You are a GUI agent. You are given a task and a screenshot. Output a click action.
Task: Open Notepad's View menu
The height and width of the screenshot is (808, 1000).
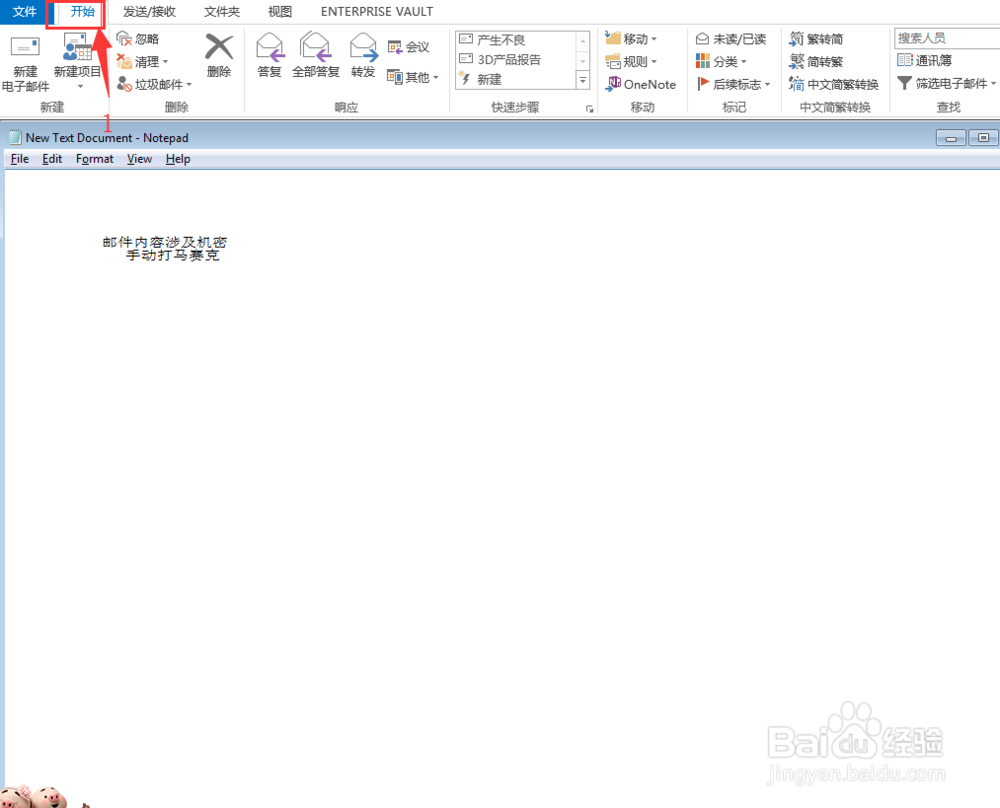tap(139, 159)
